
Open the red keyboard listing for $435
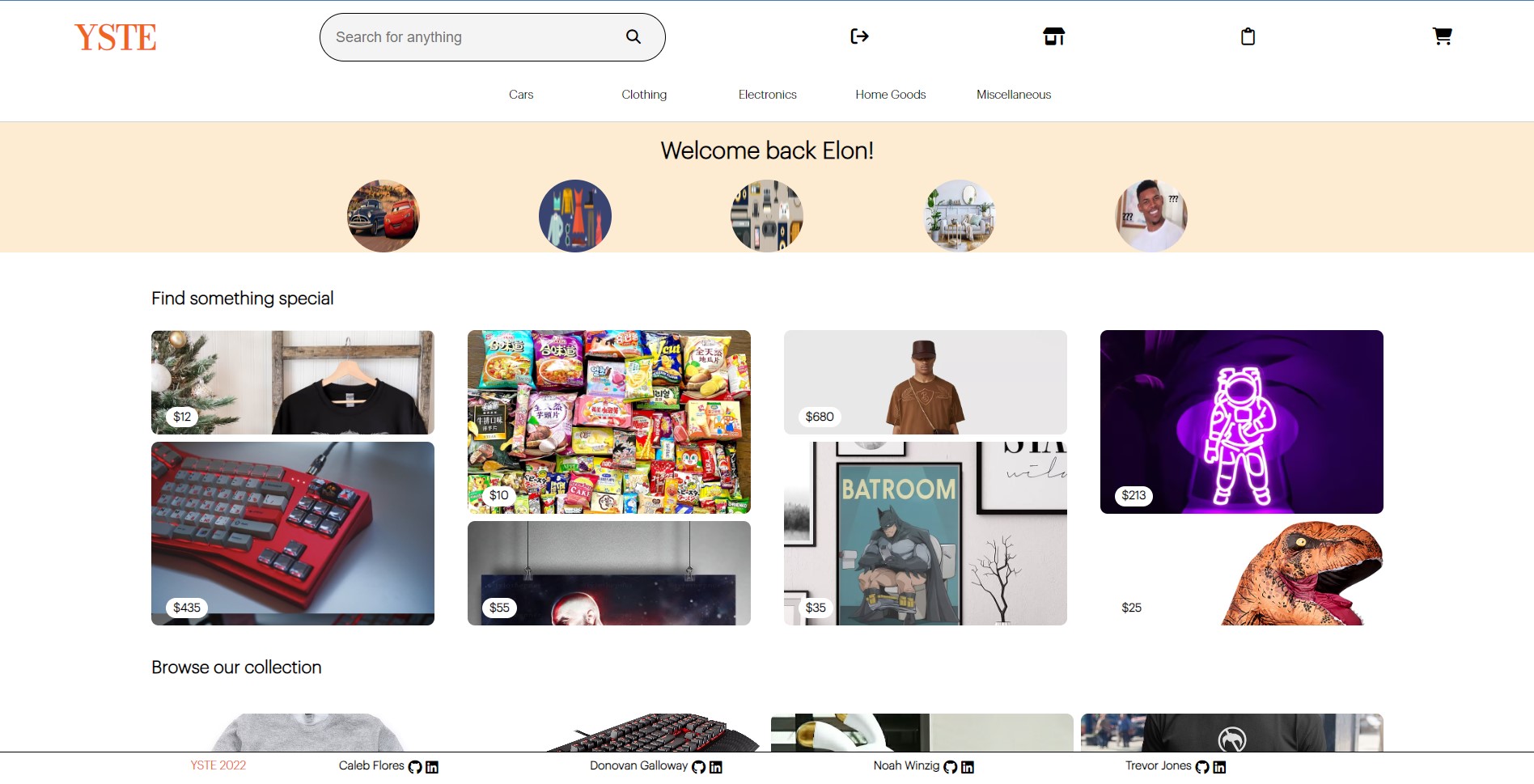point(293,533)
